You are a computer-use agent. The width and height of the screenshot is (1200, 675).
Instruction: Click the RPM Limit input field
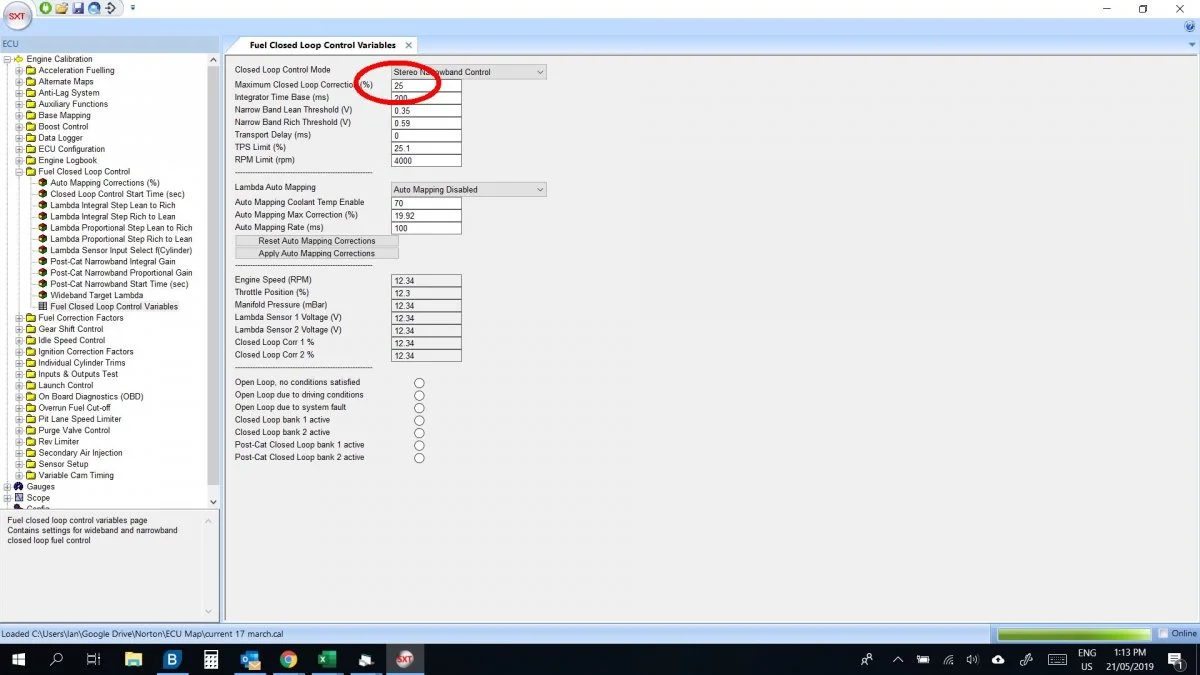click(426, 160)
